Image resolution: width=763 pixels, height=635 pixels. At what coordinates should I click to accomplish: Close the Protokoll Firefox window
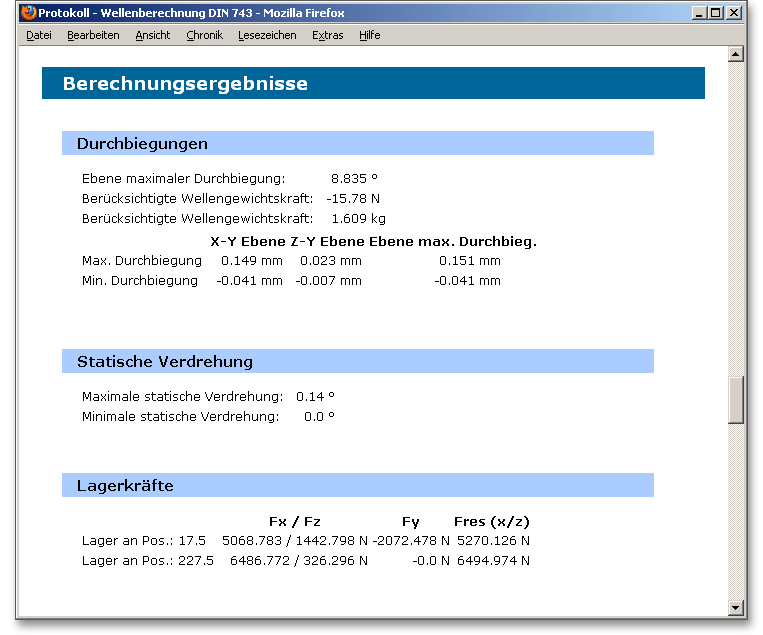point(734,13)
